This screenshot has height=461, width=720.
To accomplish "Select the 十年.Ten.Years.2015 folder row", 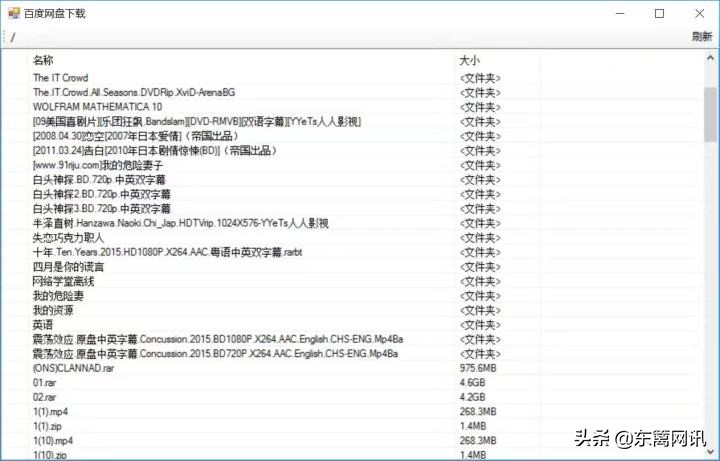I will click(x=167, y=253).
